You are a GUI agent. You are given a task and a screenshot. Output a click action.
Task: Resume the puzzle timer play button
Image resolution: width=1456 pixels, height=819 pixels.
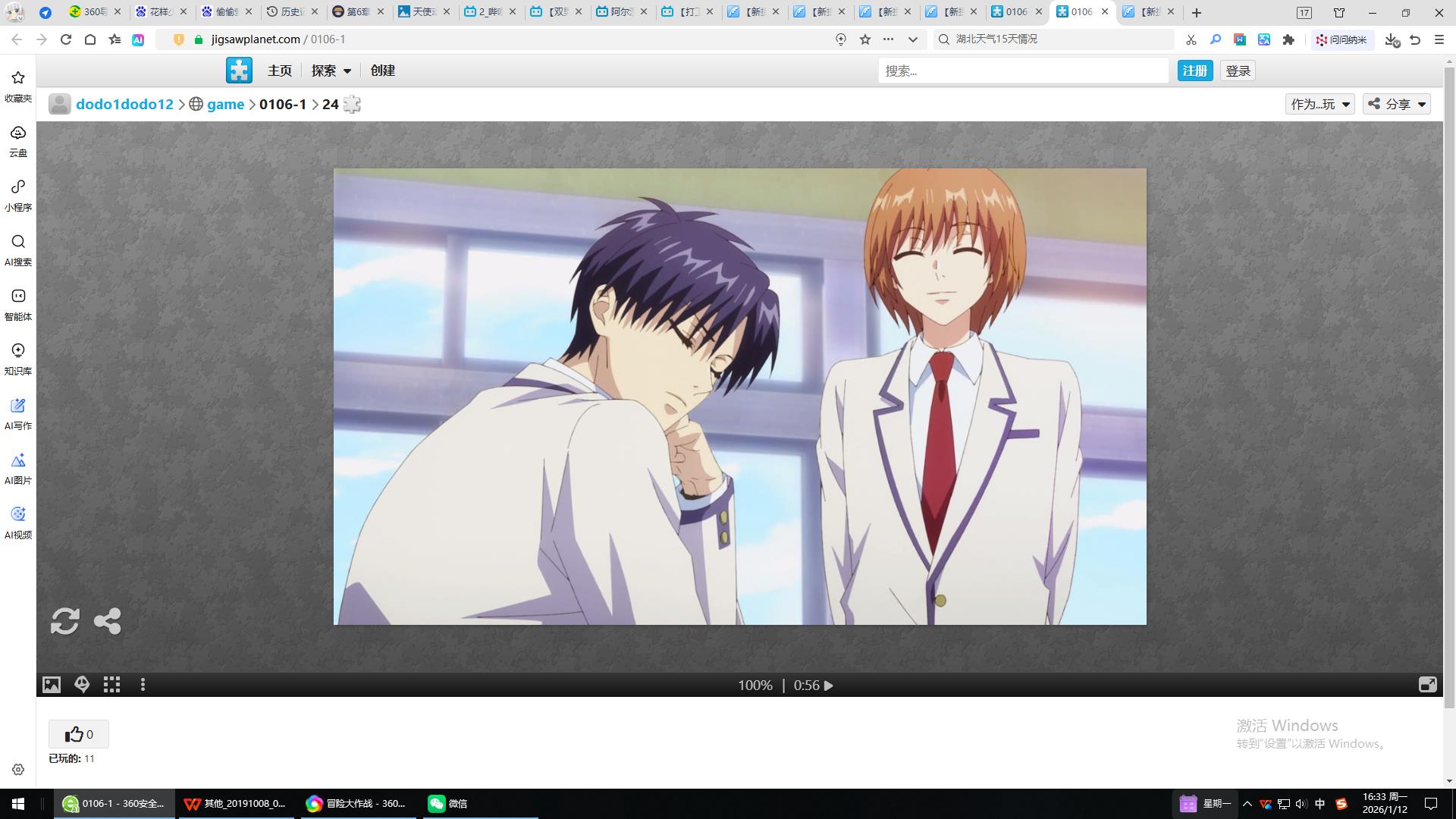(x=829, y=686)
